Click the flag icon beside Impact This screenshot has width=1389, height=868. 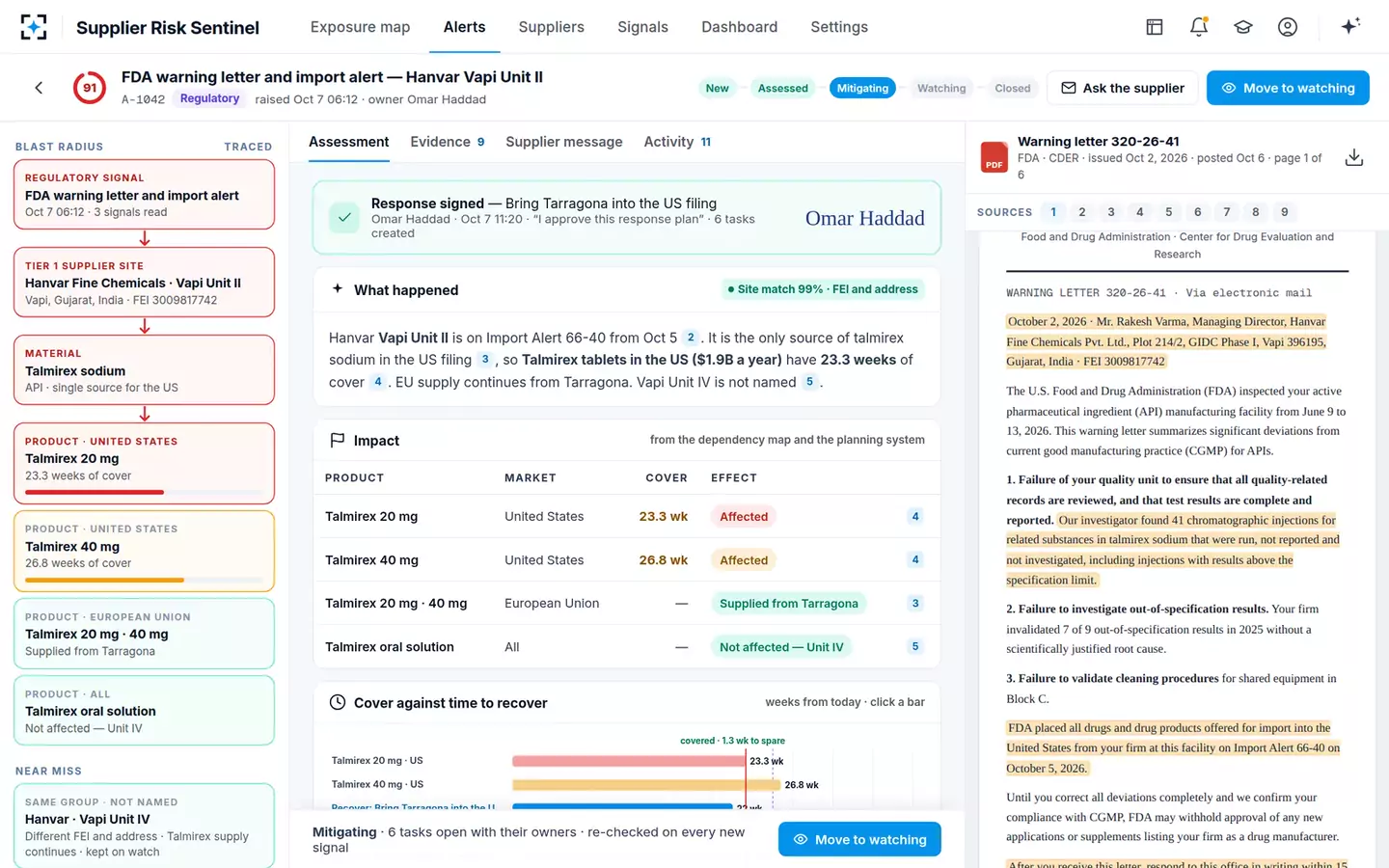point(338,440)
